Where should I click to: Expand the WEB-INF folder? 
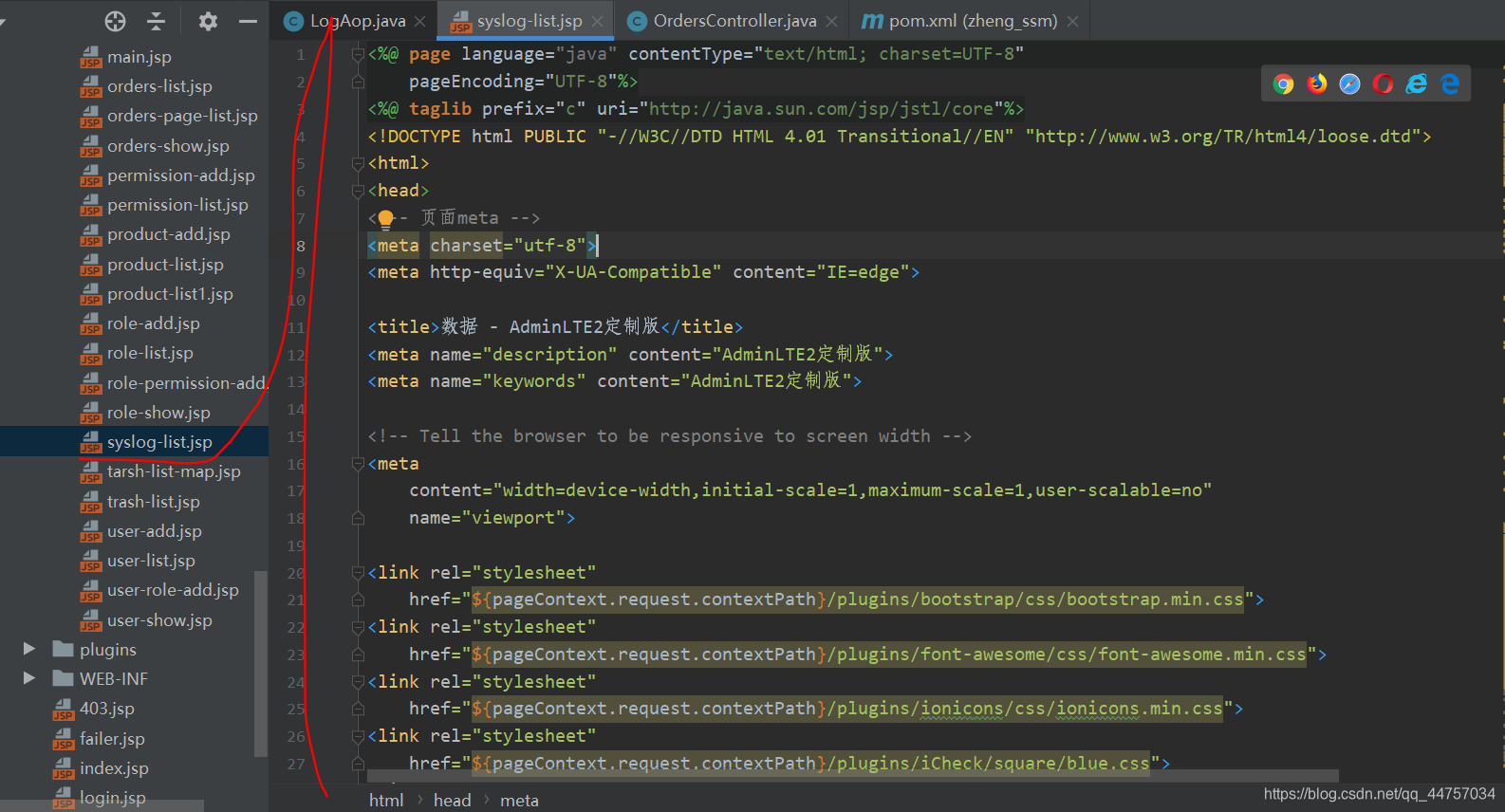pos(29,679)
